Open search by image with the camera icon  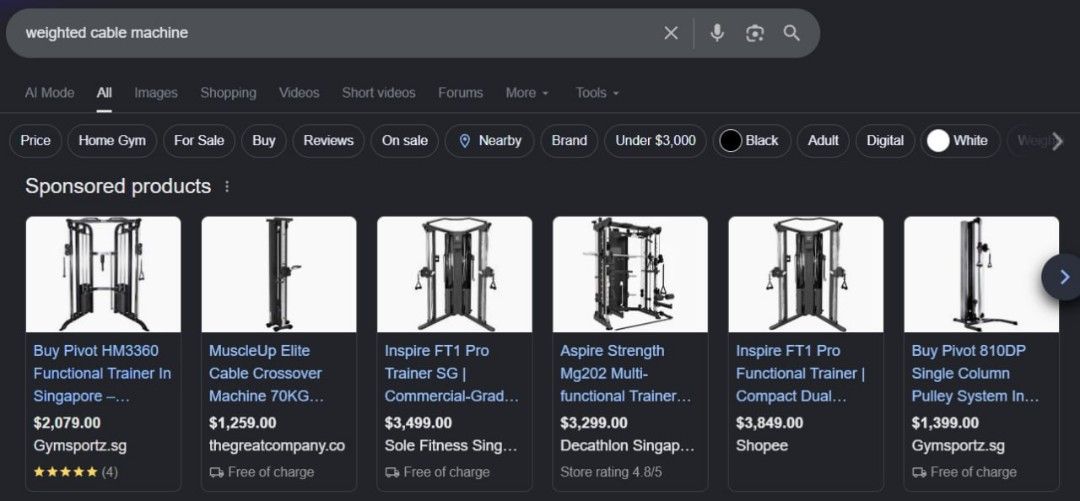coord(755,33)
